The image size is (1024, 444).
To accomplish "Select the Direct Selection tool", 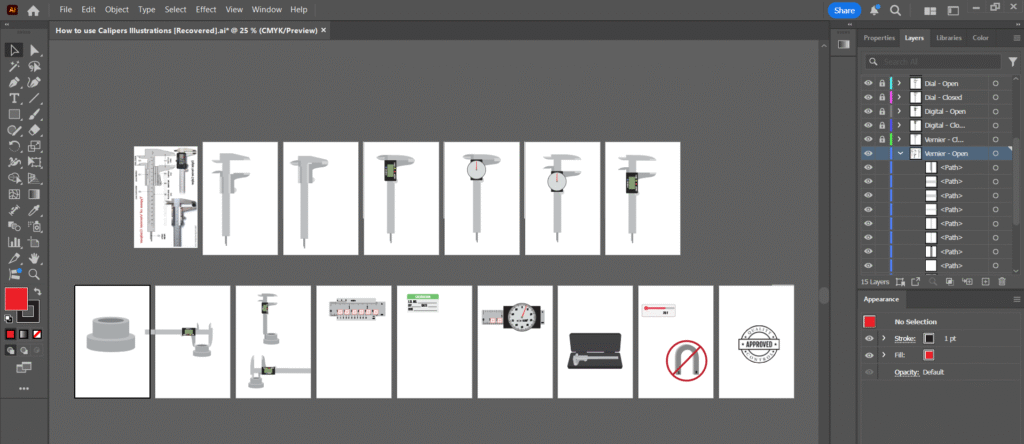I will 35,50.
